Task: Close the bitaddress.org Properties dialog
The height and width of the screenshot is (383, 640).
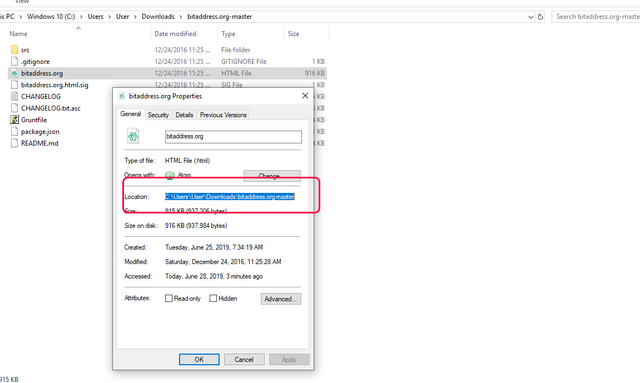Action: tap(305, 96)
